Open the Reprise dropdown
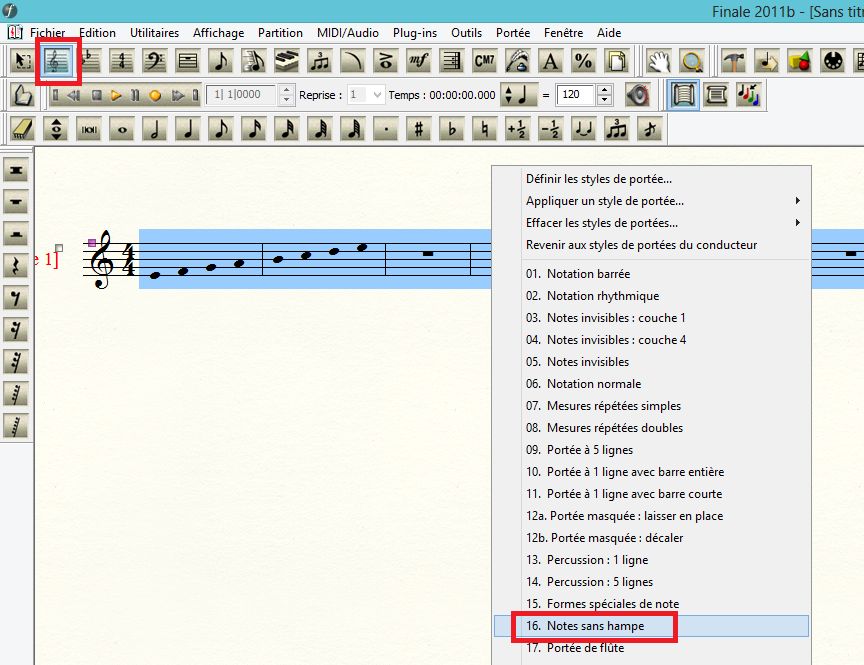Image resolution: width=864 pixels, height=665 pixels. tap(376, 96)
